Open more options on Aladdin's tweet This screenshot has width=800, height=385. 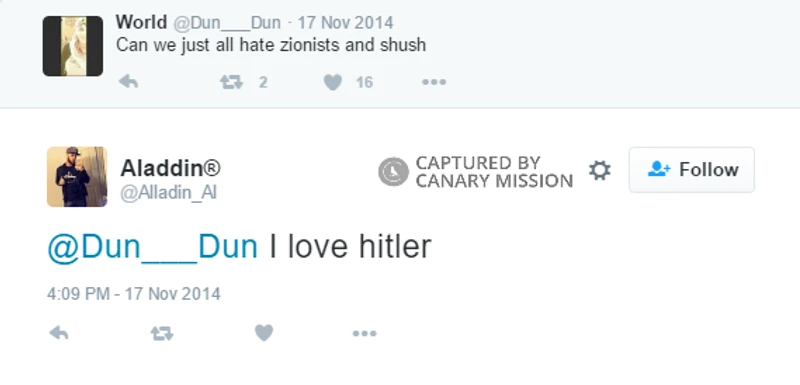364,333
